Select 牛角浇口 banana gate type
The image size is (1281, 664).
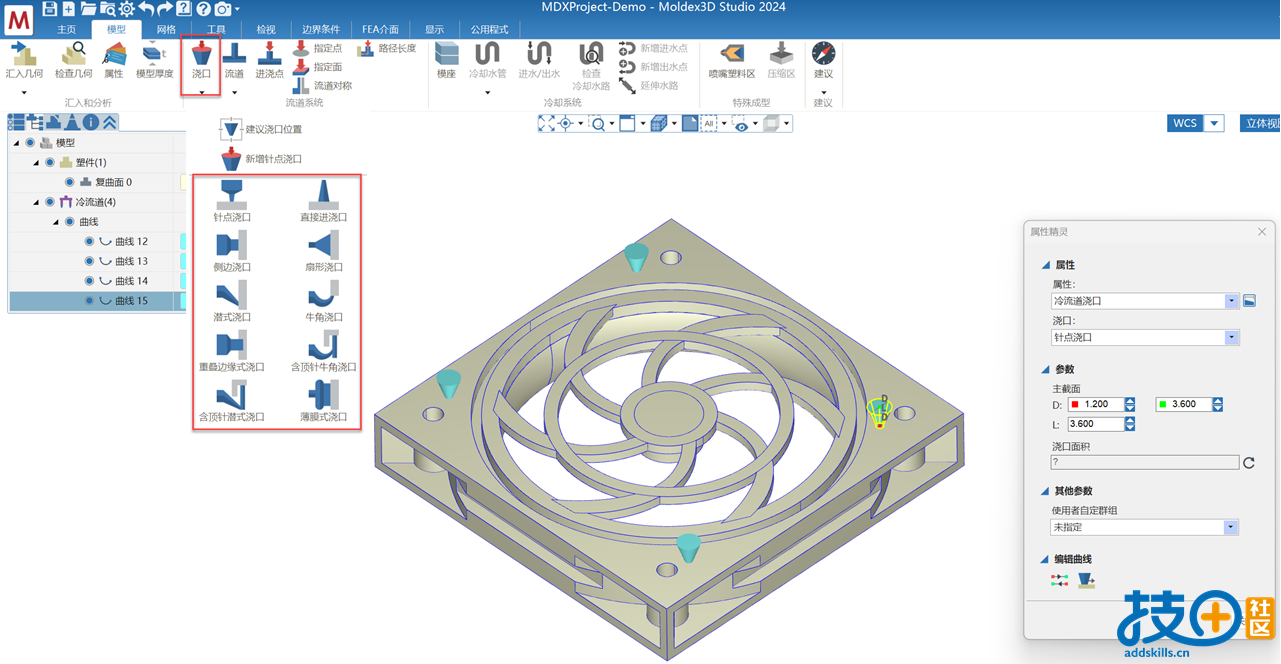(323, 301)
